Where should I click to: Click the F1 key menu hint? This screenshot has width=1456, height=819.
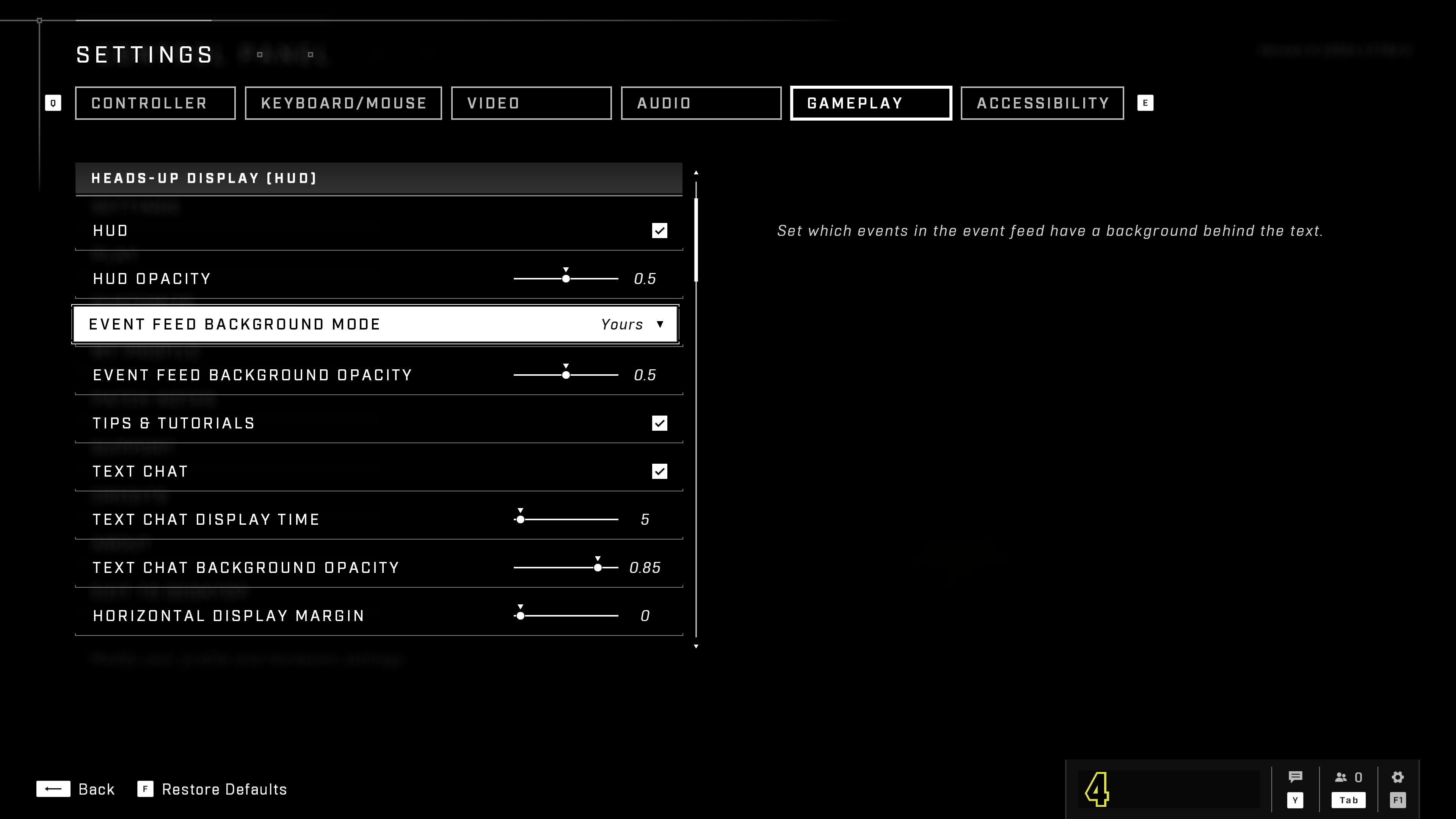[x=1398, y=800]
